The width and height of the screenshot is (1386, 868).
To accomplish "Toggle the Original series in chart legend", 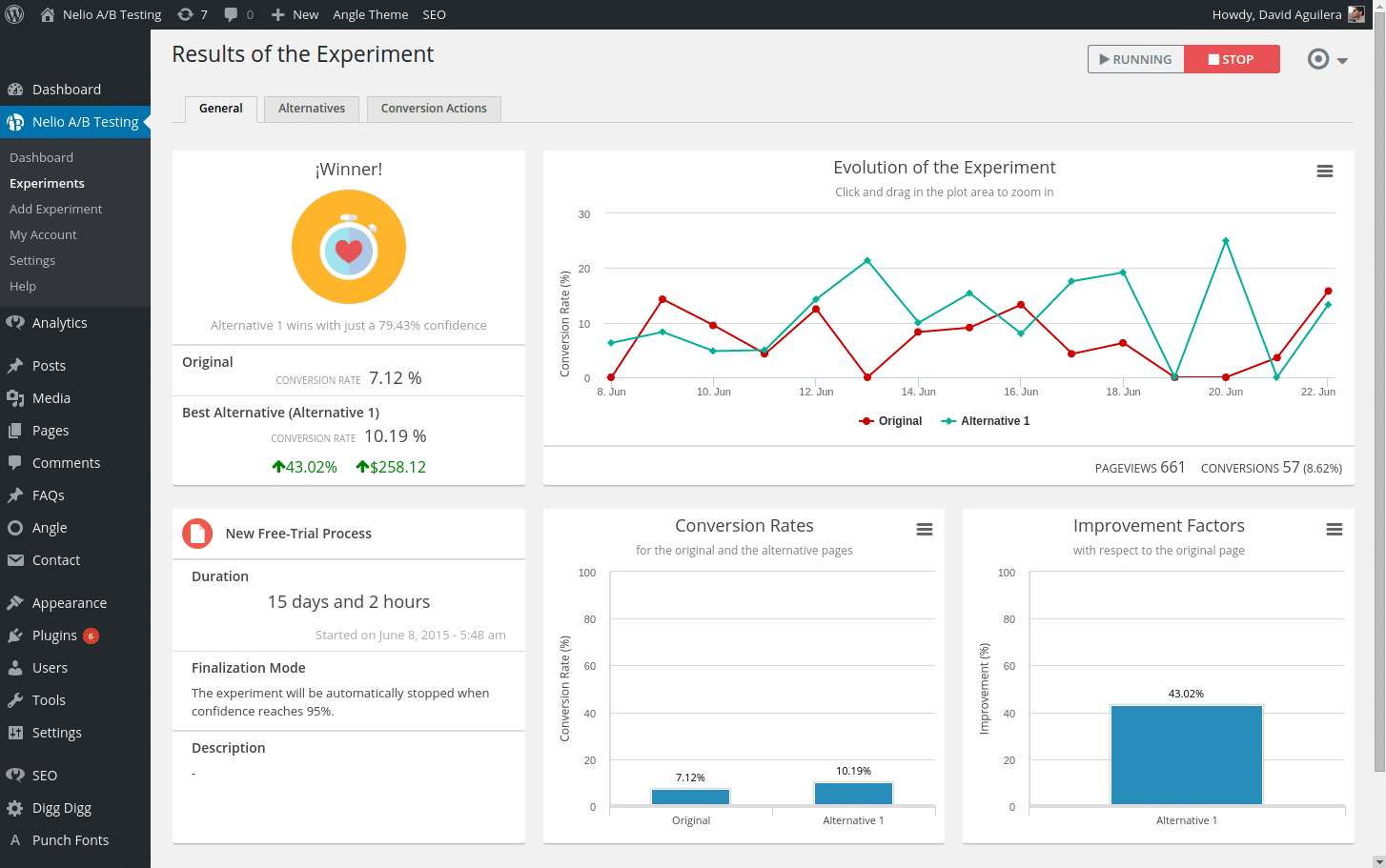I will 890,421.
